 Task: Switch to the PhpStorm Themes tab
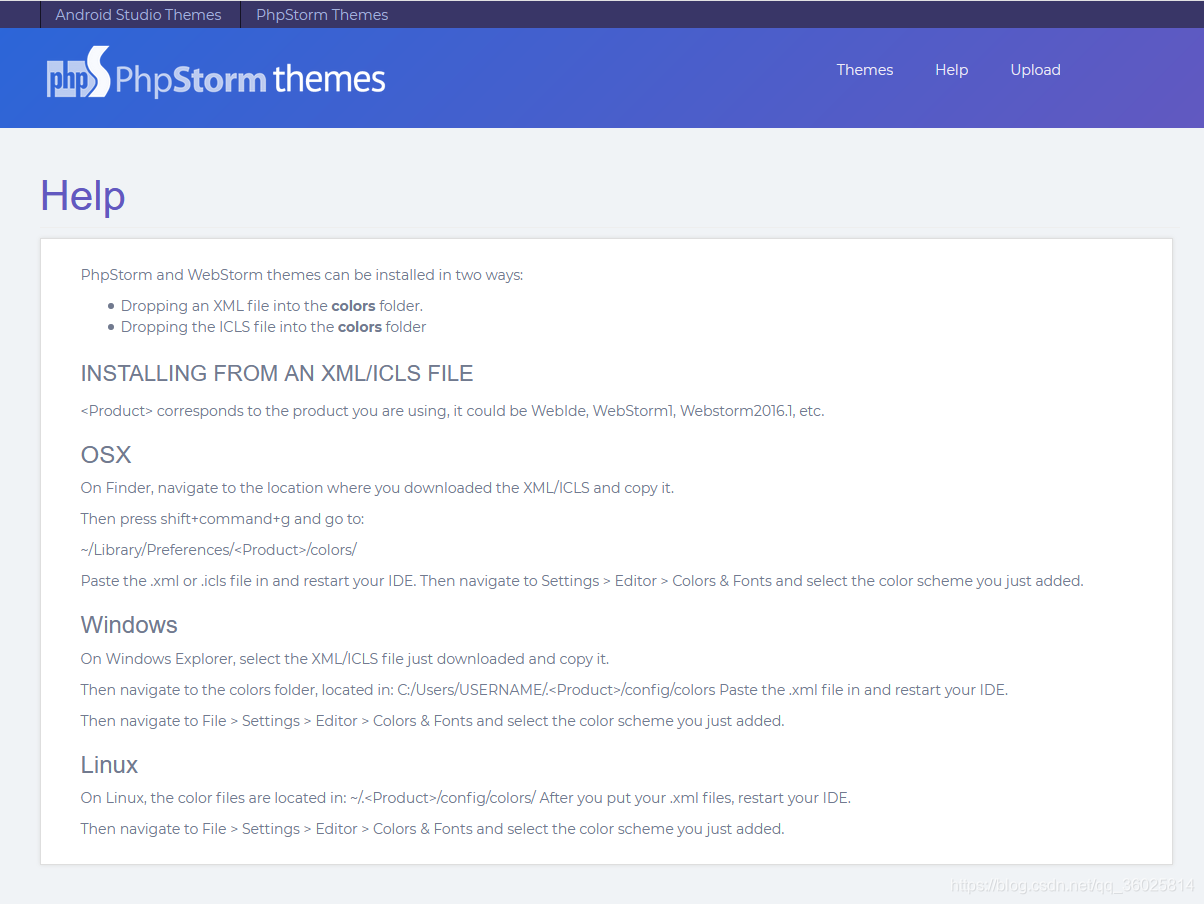[x=322, y=14]
